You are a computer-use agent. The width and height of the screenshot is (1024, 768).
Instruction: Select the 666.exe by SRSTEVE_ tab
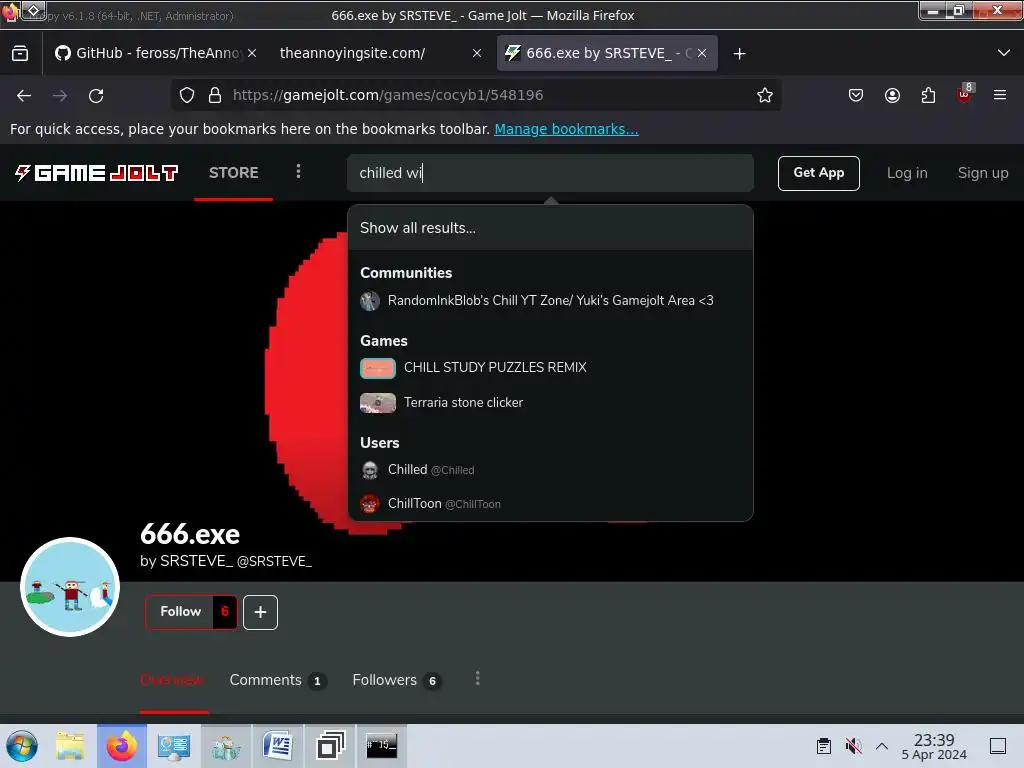[x=607, y=53]
